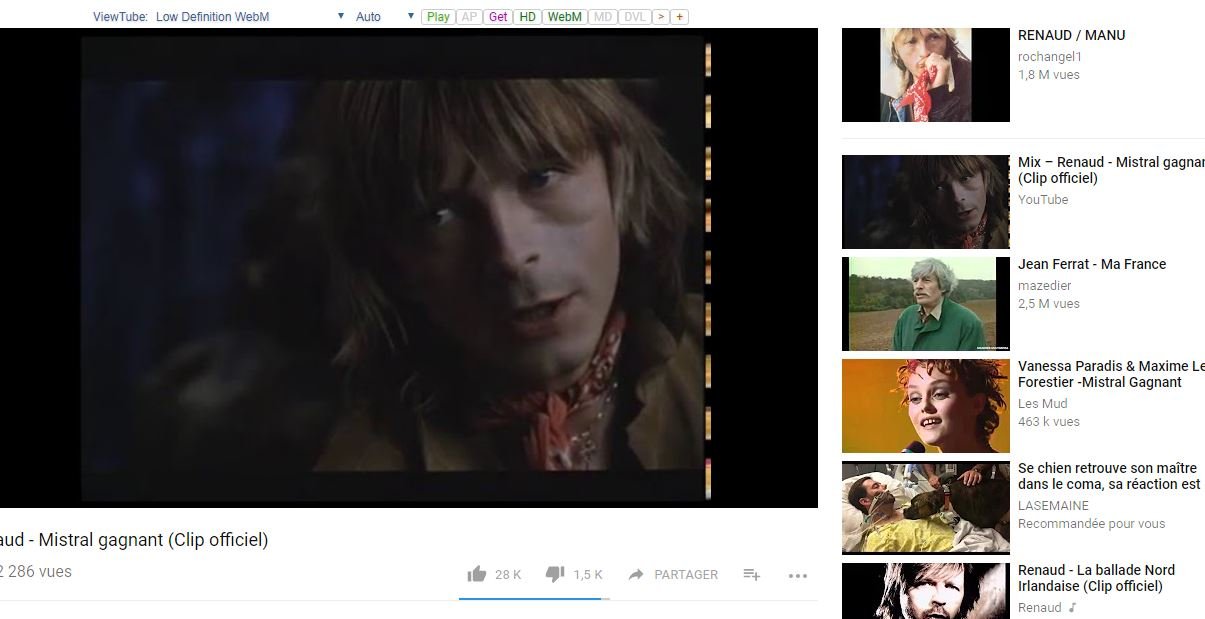1205x619 pixels.
Task: Click the Recommandée pour vous label
Action: 1091,524
